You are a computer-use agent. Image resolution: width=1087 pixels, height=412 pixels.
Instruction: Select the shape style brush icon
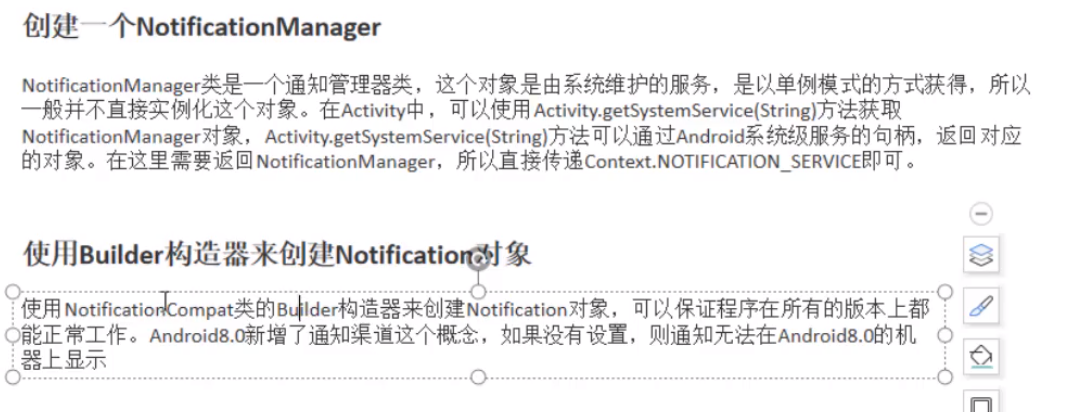pos(981,306)
